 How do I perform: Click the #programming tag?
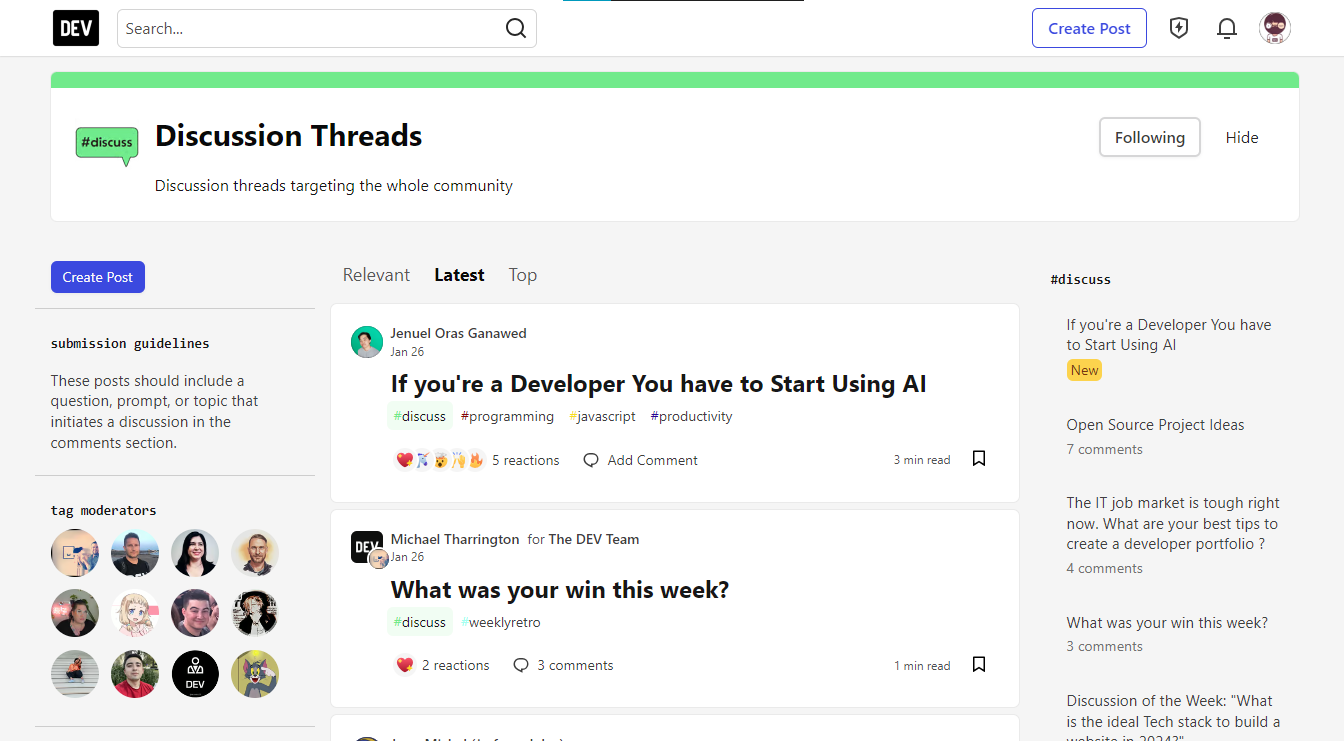pyautogui.click(x=507, y=416)
